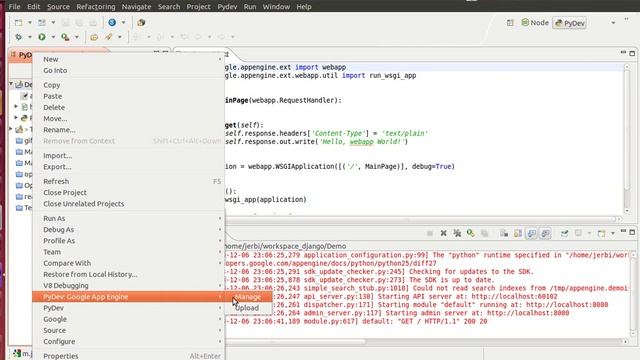Click the localhost:8000 admin server URL
Screen dimensions: 640x360
[528, 313]
